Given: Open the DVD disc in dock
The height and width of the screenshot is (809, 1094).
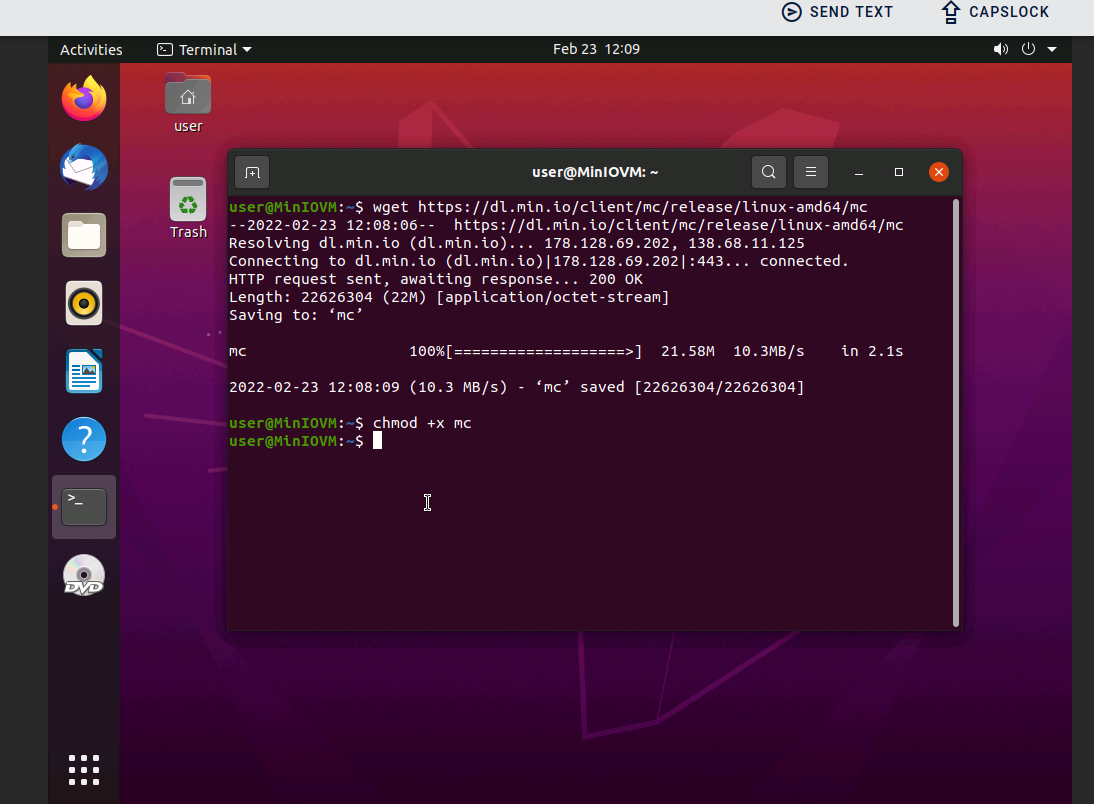Looking at the screenshot, I should pyautogui.click(x=84, y=576).
